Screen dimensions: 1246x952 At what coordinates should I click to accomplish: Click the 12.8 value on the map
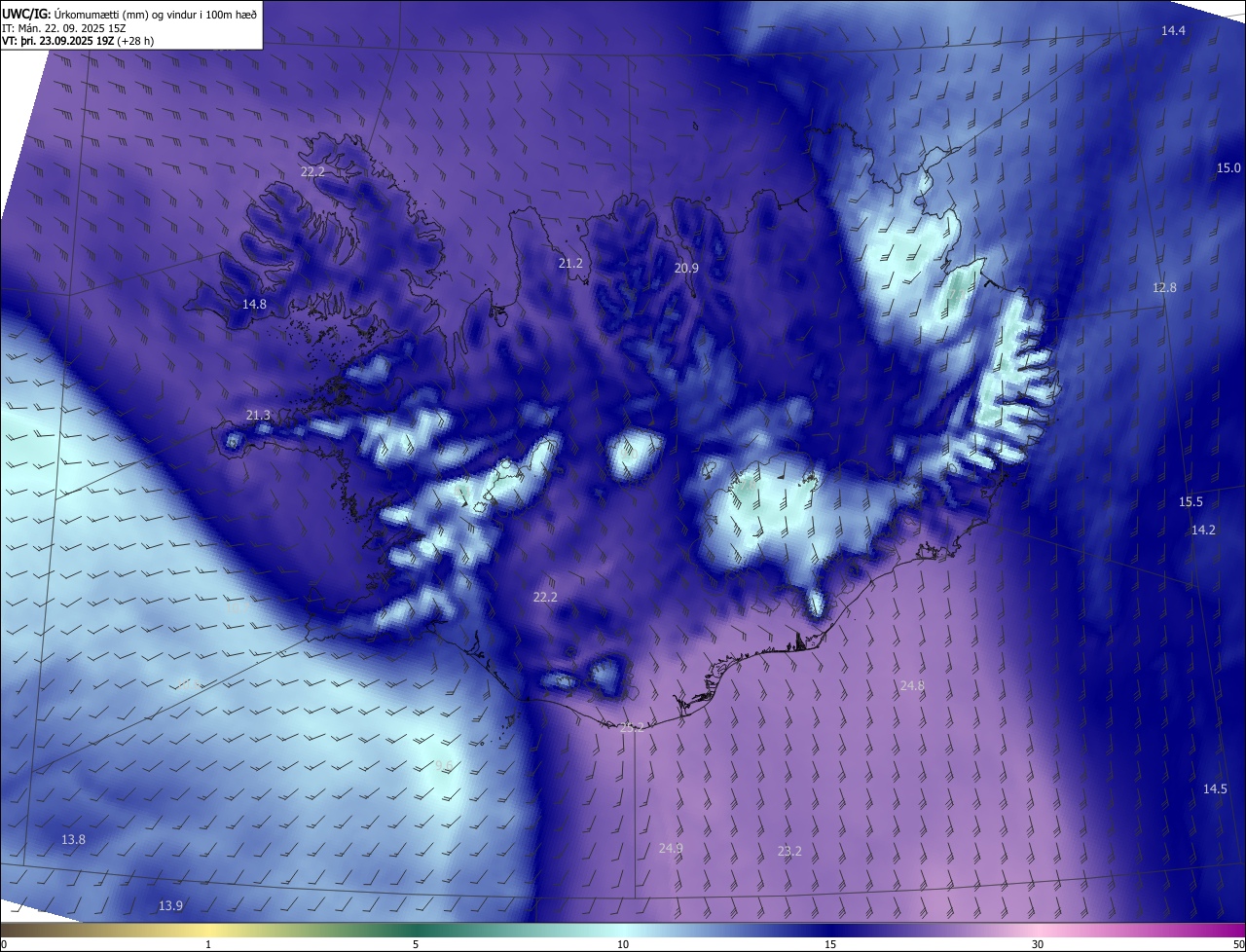[x=1164, y=288]
